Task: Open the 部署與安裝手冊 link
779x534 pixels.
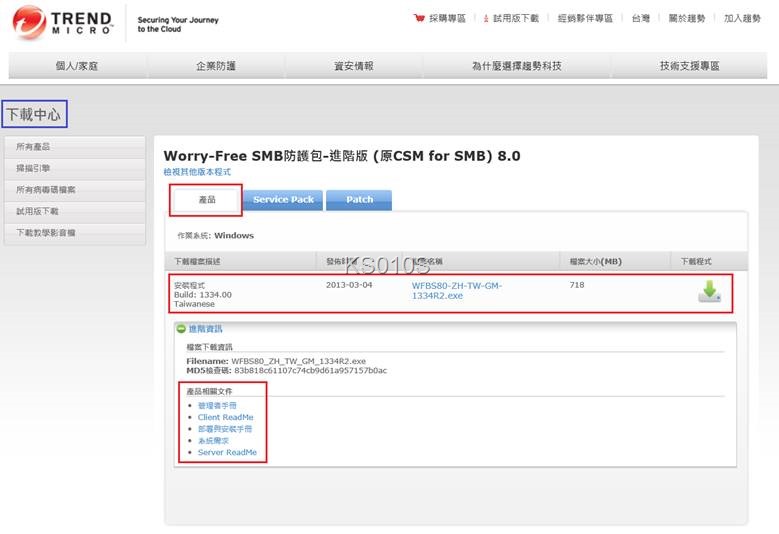Action: click(x=225, y=429)
